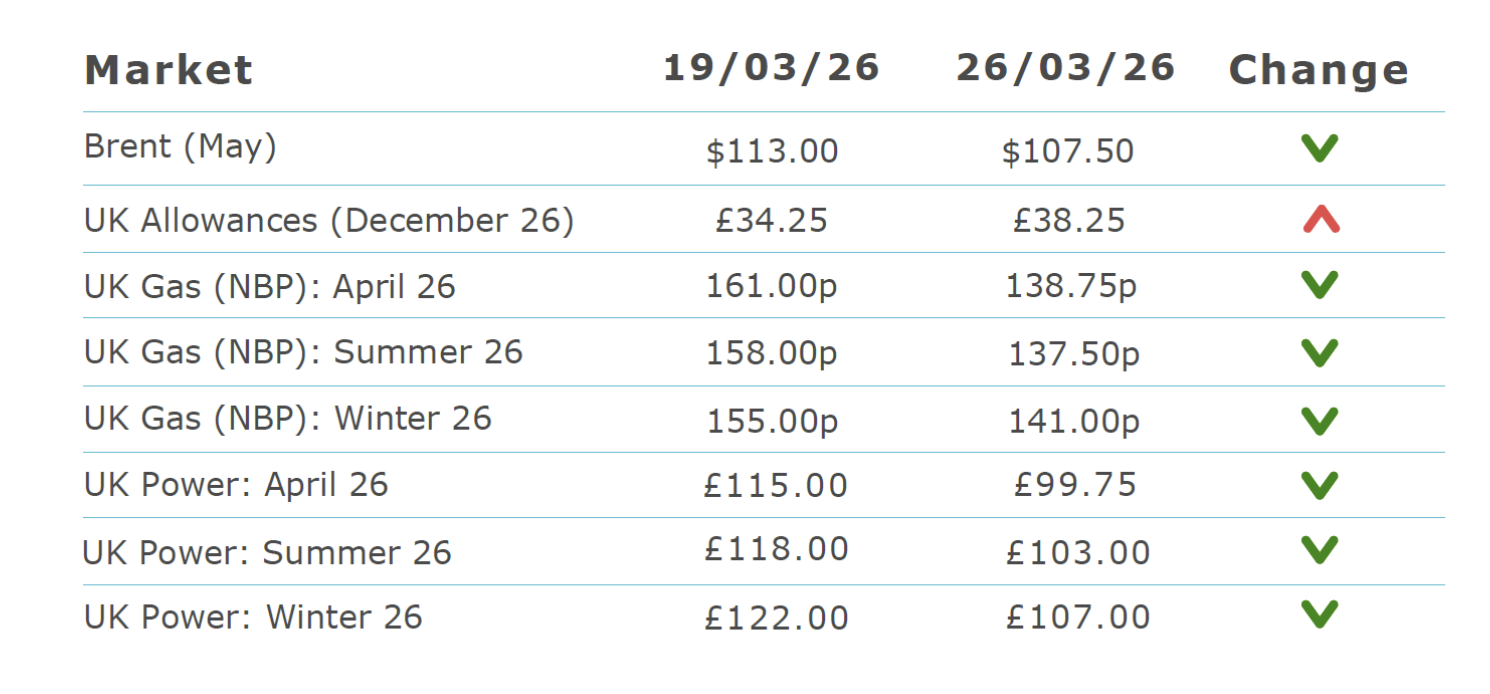
Task: Click the down arrow for UK Gas Winter 26
Action: (x=1319, y=420)
